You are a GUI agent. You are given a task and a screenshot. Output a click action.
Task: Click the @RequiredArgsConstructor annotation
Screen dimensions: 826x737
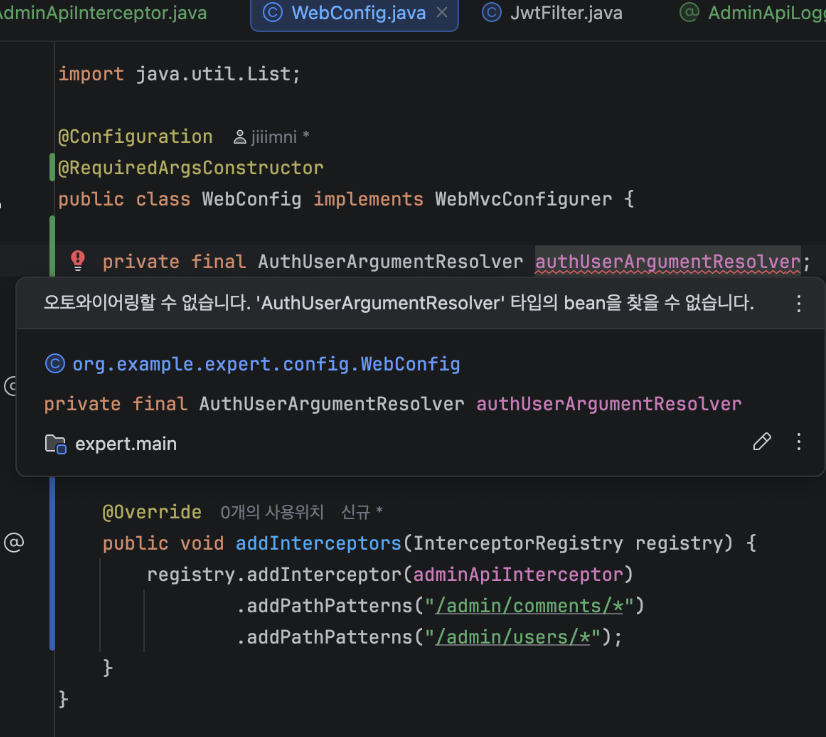point(191,168)
